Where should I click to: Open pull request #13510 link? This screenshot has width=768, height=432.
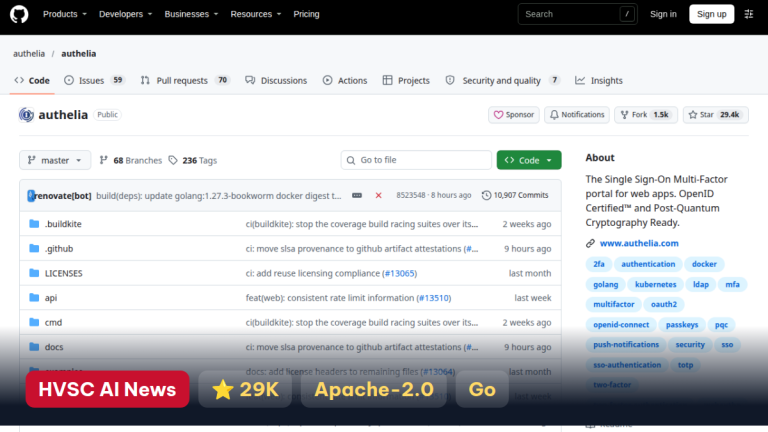click(434, 298)
